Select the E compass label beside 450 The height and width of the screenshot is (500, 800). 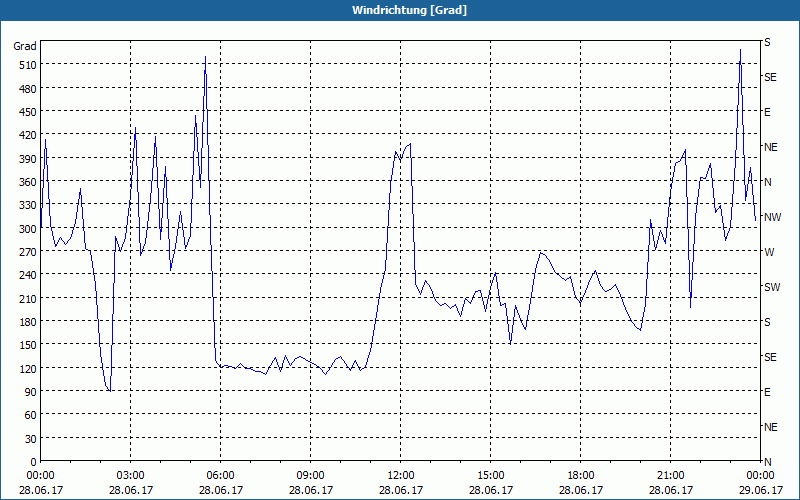pos(767,112)
